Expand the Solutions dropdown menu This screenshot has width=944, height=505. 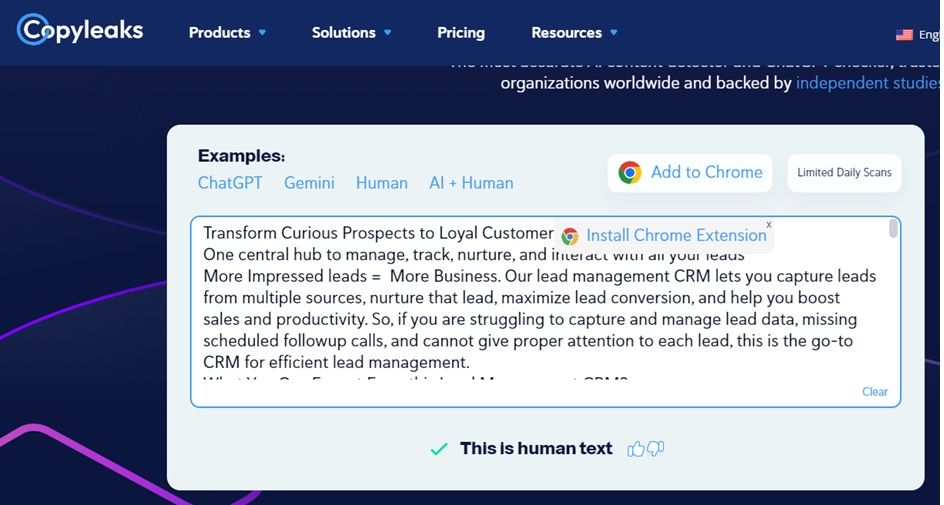click(351, 33)
